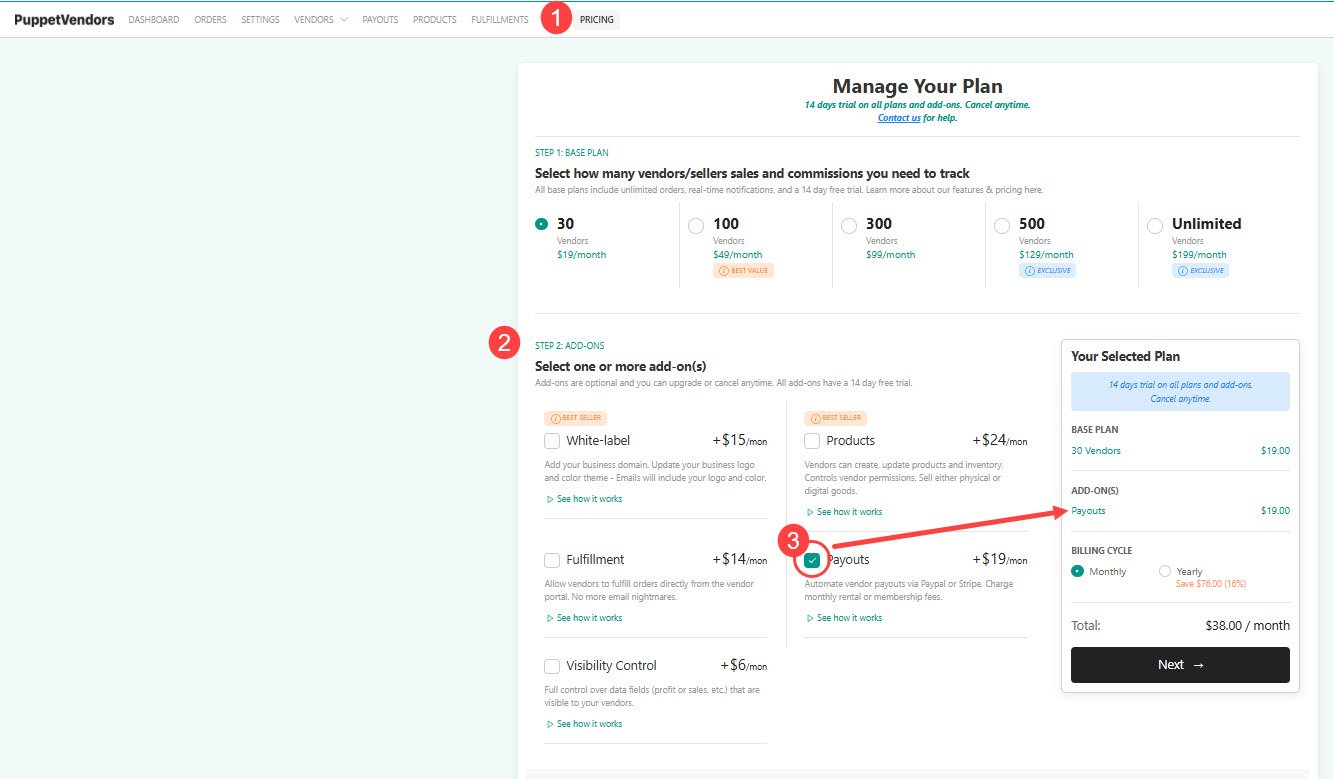The image size is (1334, 779).
Task: Open White-label See how it works link
Action: (x=584, y=499)
